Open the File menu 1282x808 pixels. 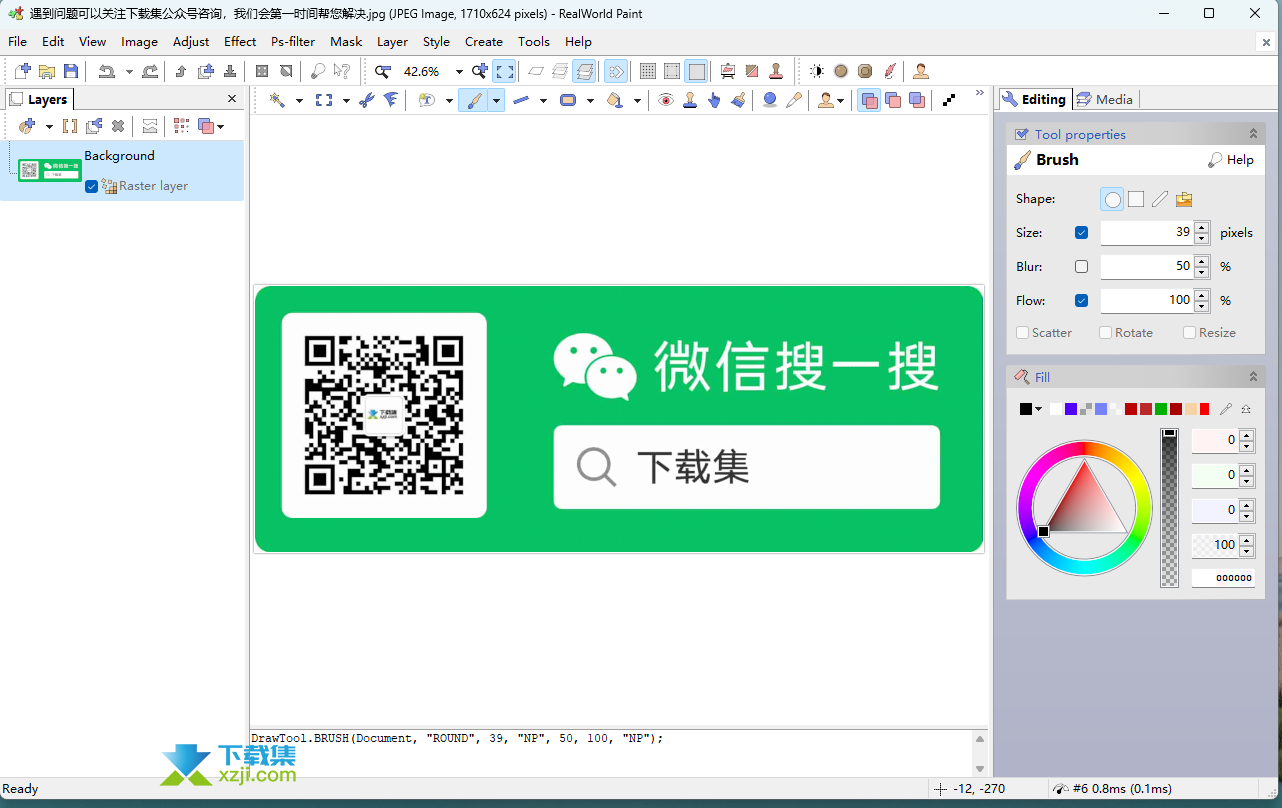tap(17, 42)
